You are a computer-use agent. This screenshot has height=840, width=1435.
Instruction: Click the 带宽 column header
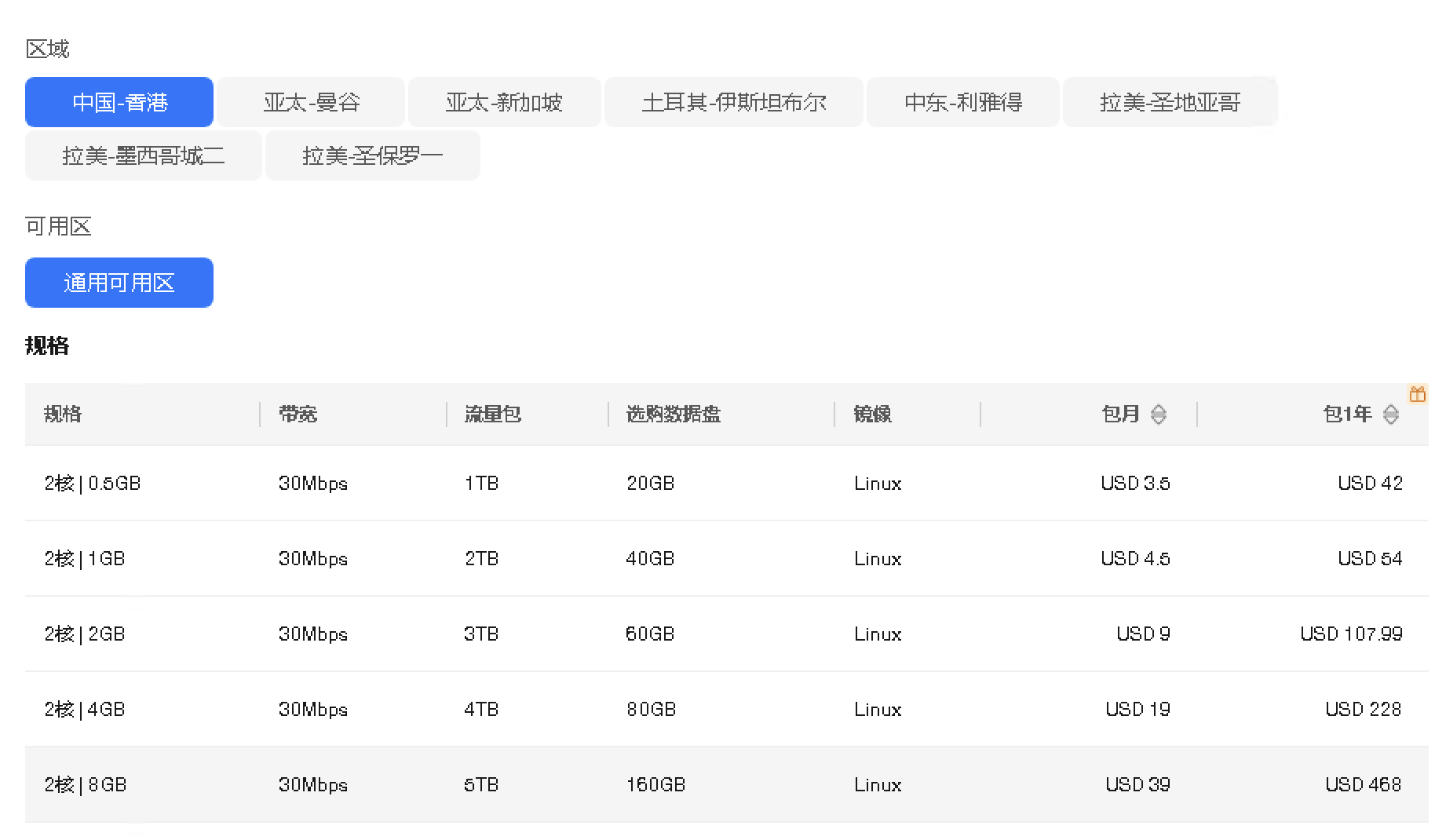click(298, 414)
